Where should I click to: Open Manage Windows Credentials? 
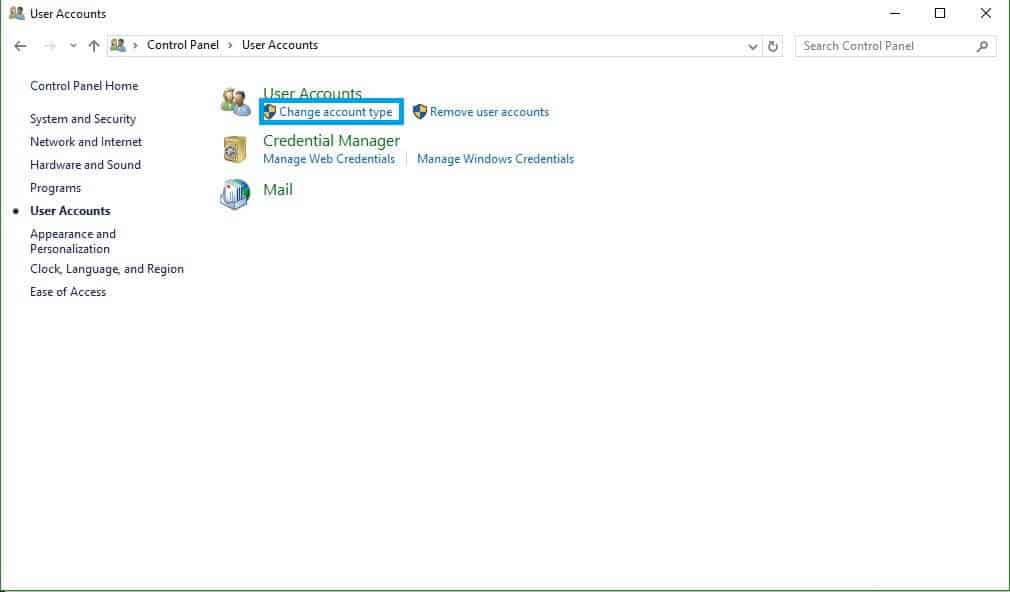[494, 158]
